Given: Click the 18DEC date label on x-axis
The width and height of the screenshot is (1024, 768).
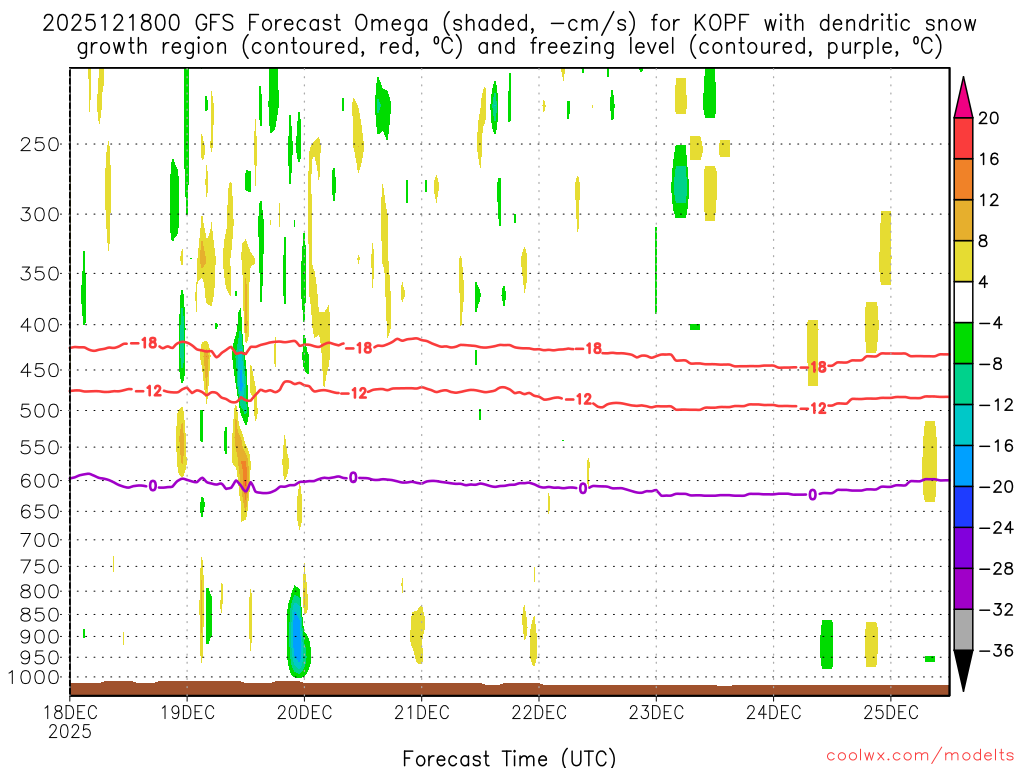Looking at the screenshot, I should pyautogui.click(x=70, y=712).
